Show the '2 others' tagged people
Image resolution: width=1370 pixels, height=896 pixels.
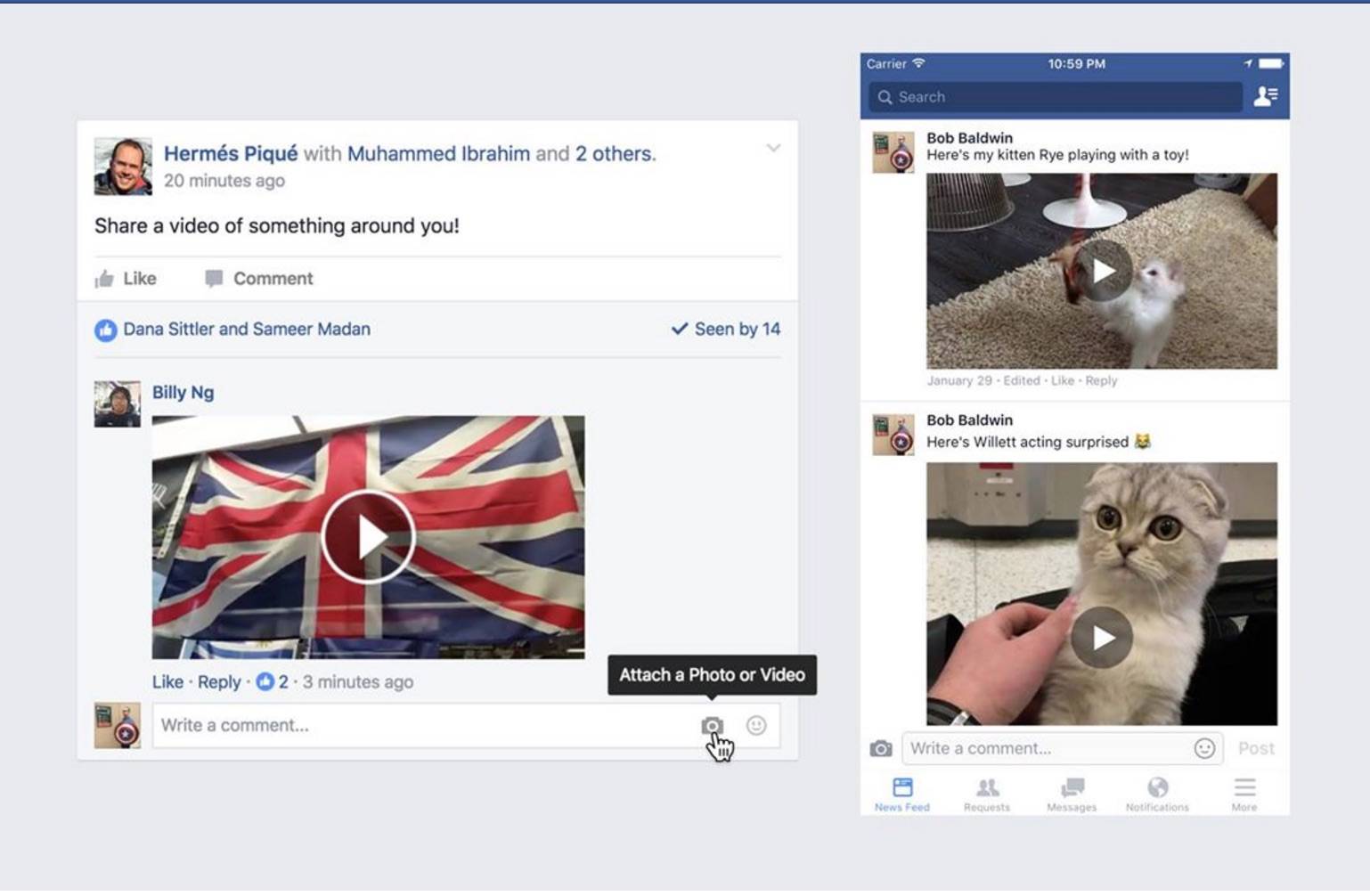pyautogui.click(x=614, y=153)
